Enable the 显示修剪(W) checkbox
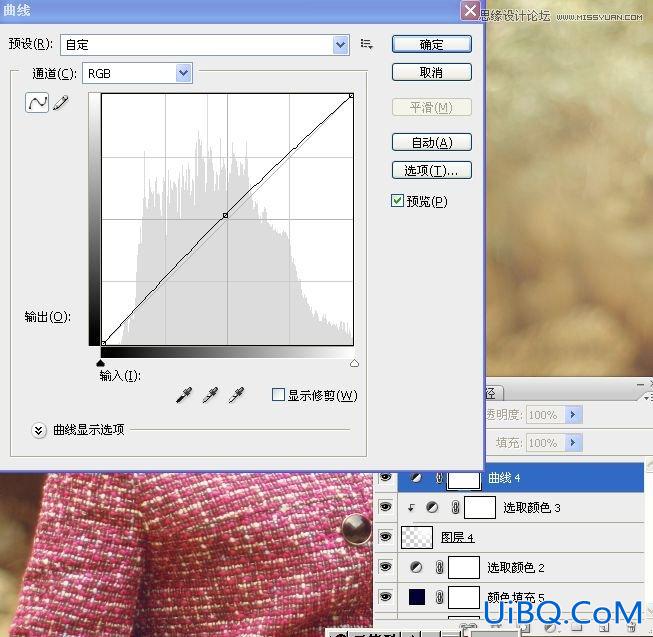Viewport: 653px width, 637px height. pos(278,394)
